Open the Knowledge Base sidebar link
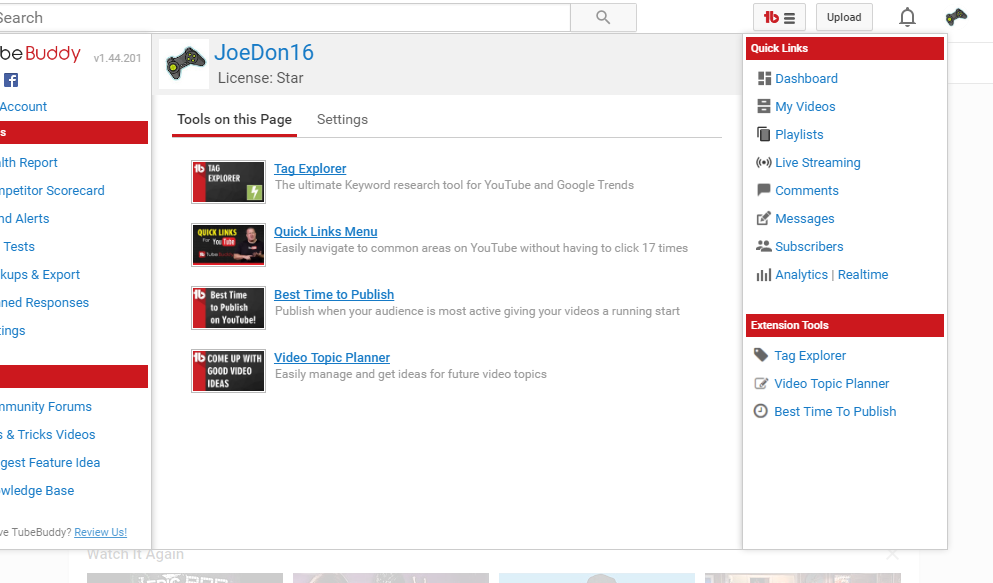 (37, 491)
